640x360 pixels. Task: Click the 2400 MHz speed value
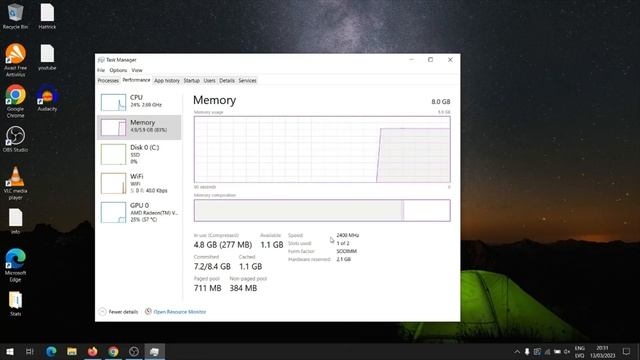tap(348, 235)
